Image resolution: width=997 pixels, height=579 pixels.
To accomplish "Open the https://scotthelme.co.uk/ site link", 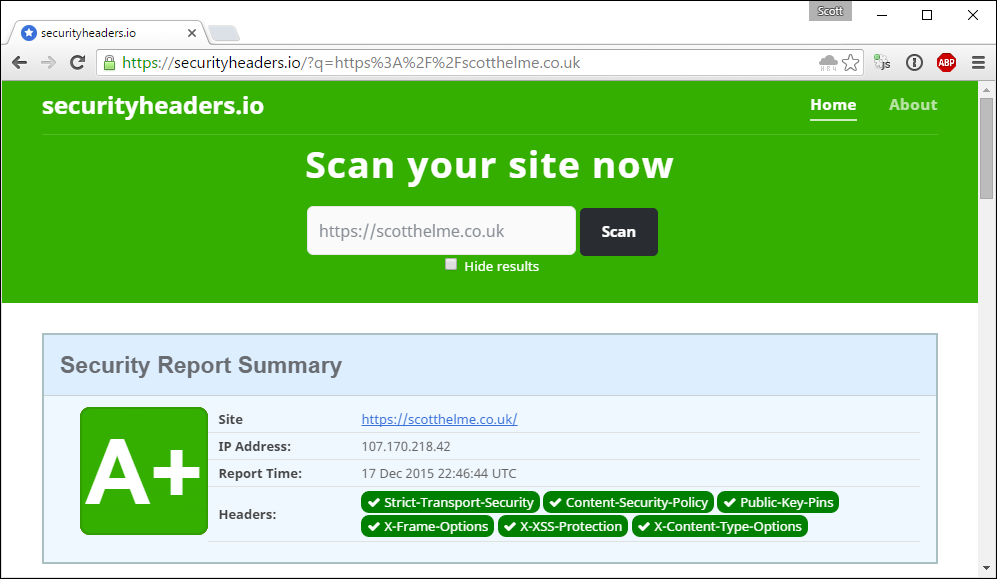I will (x=439, y=420).
